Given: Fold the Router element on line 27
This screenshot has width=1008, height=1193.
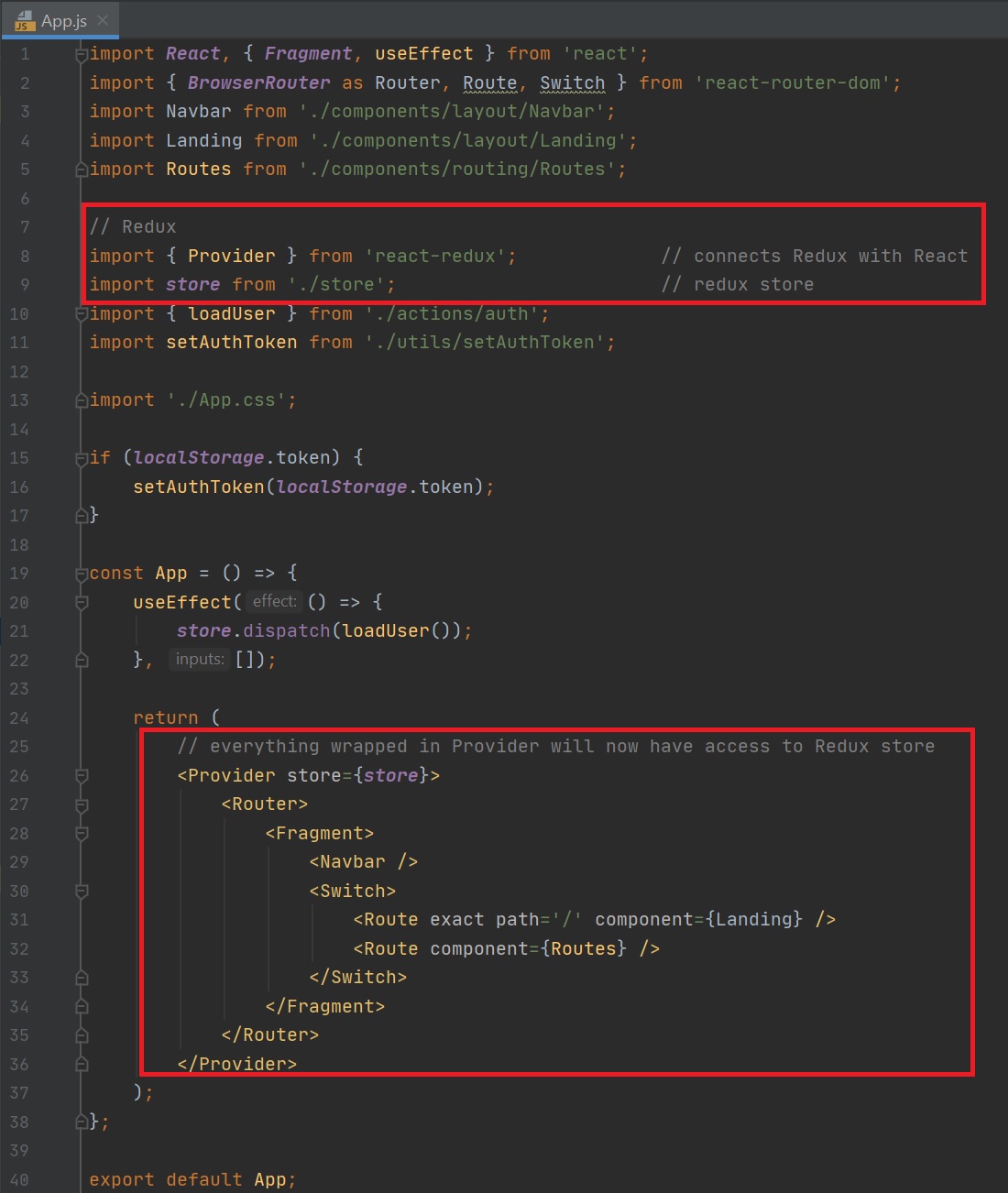Looking at the screenshot, I should click(x=82, y=804).
